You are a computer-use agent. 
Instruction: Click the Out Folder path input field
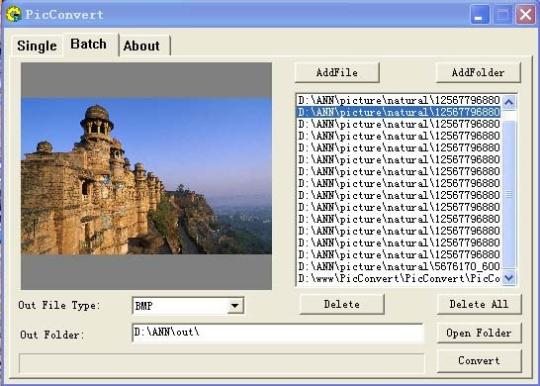[x=278, y=333]
